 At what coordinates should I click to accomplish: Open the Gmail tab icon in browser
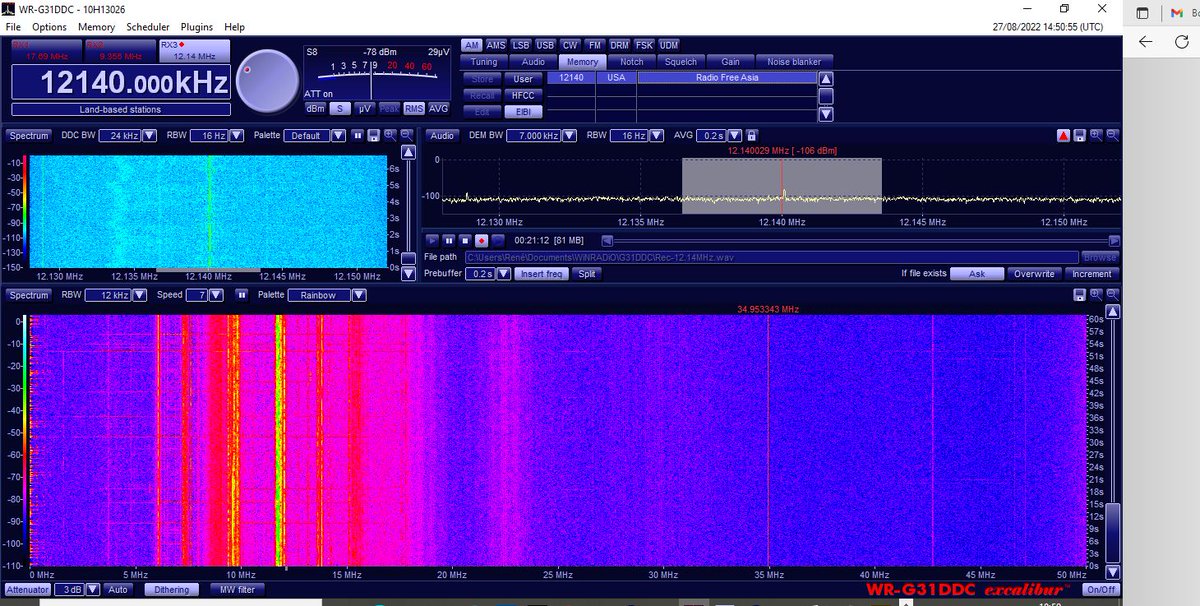click(x=1178, y=13)
